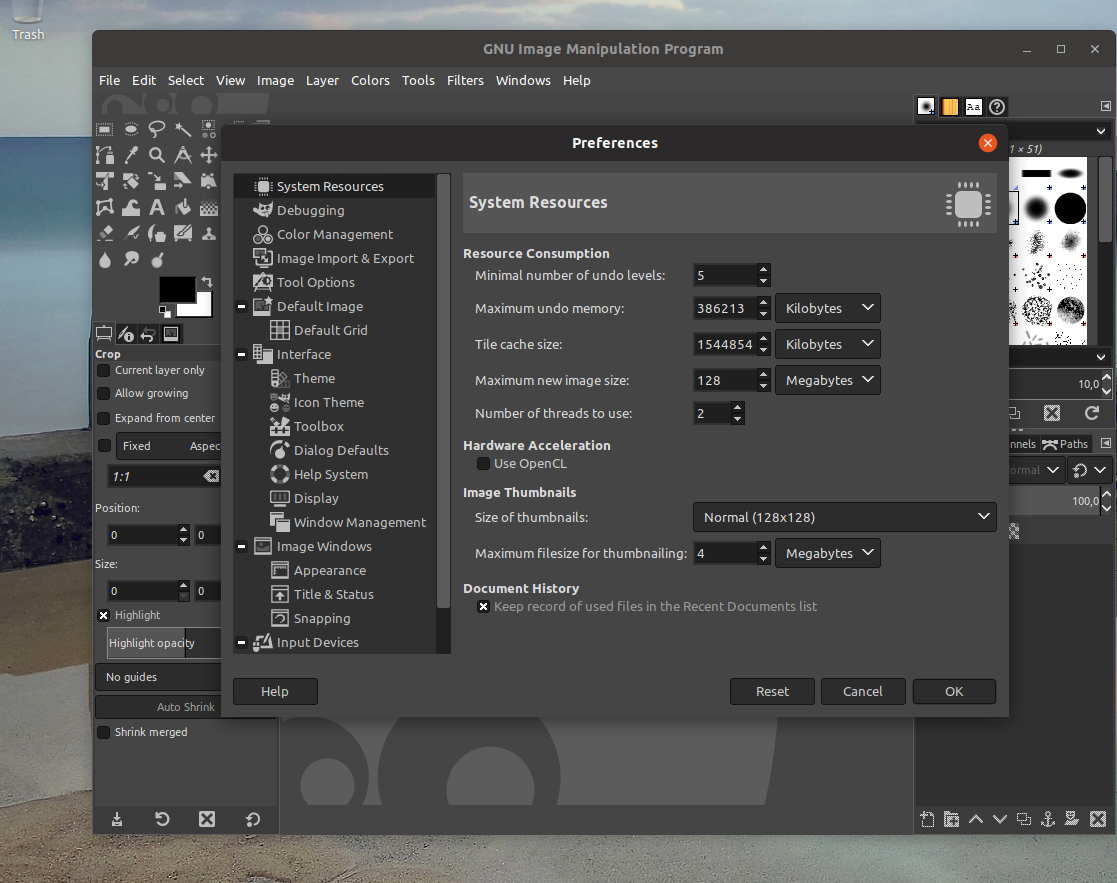This screenshot has height=883, width=1117.
Task: Open the Colors menu
Action: tap(370, 80)
